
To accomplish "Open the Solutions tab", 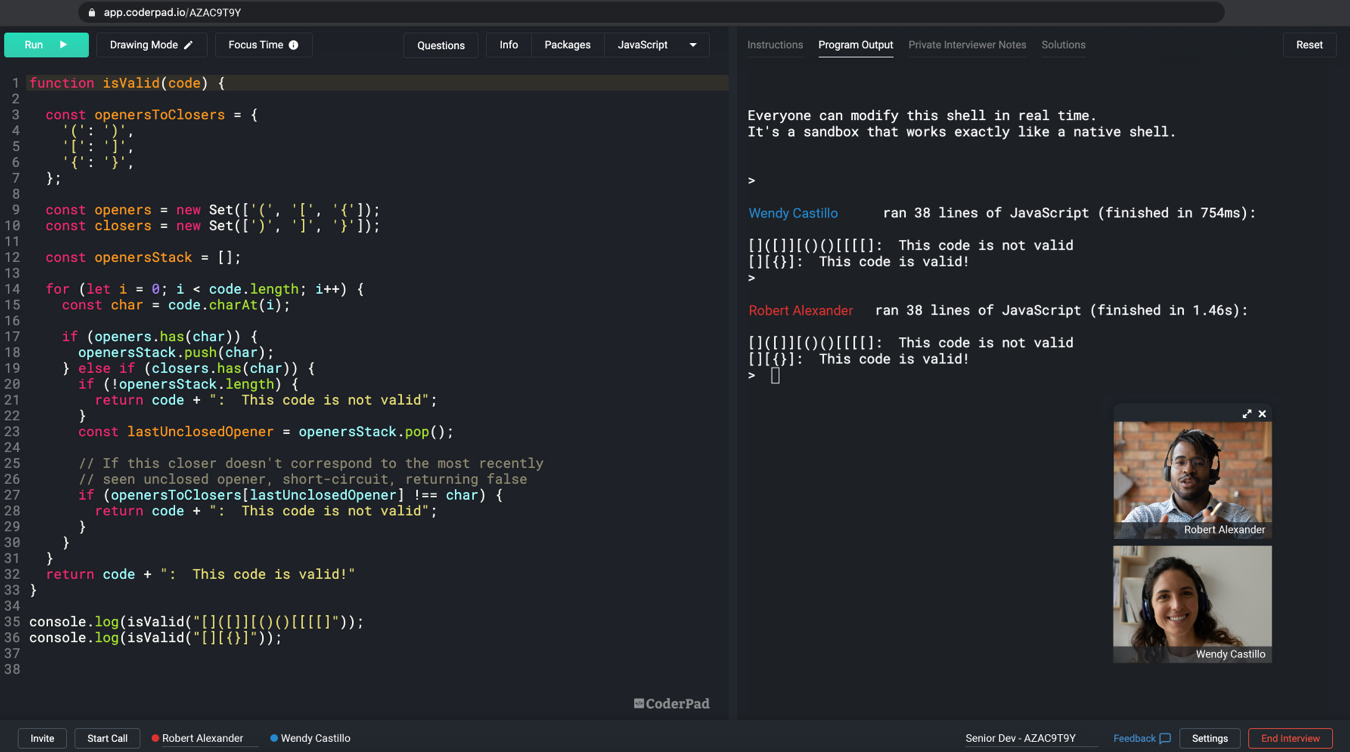I will pos(1063,45).
